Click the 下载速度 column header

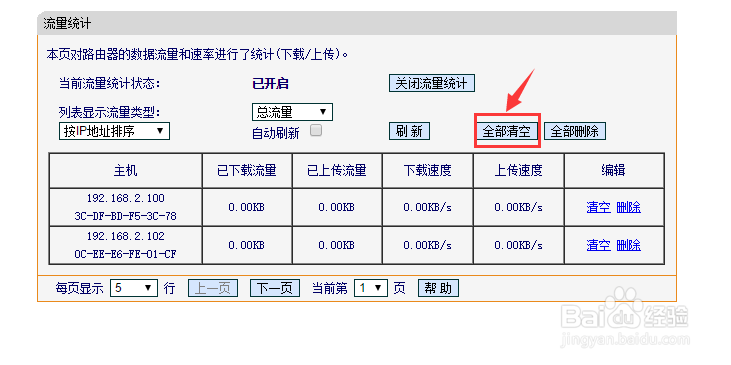click(428, 170)
